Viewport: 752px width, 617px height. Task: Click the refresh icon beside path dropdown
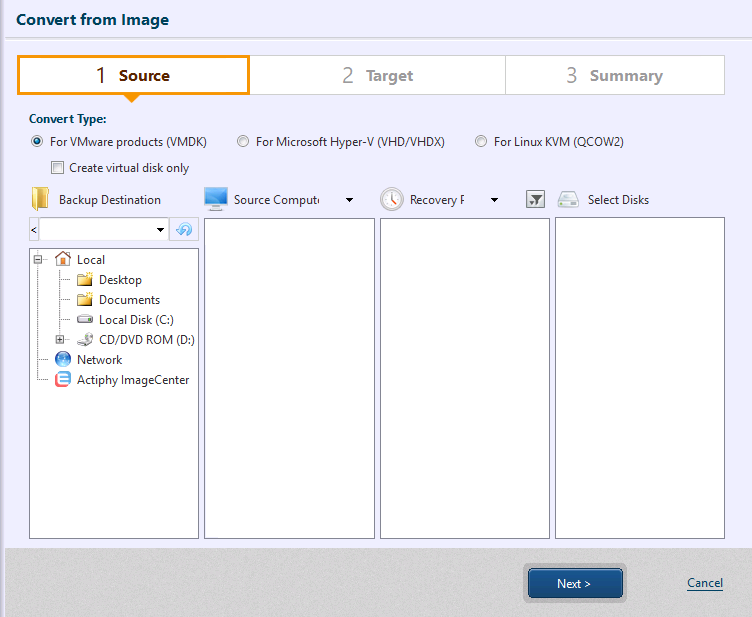(x=183, y=230)
